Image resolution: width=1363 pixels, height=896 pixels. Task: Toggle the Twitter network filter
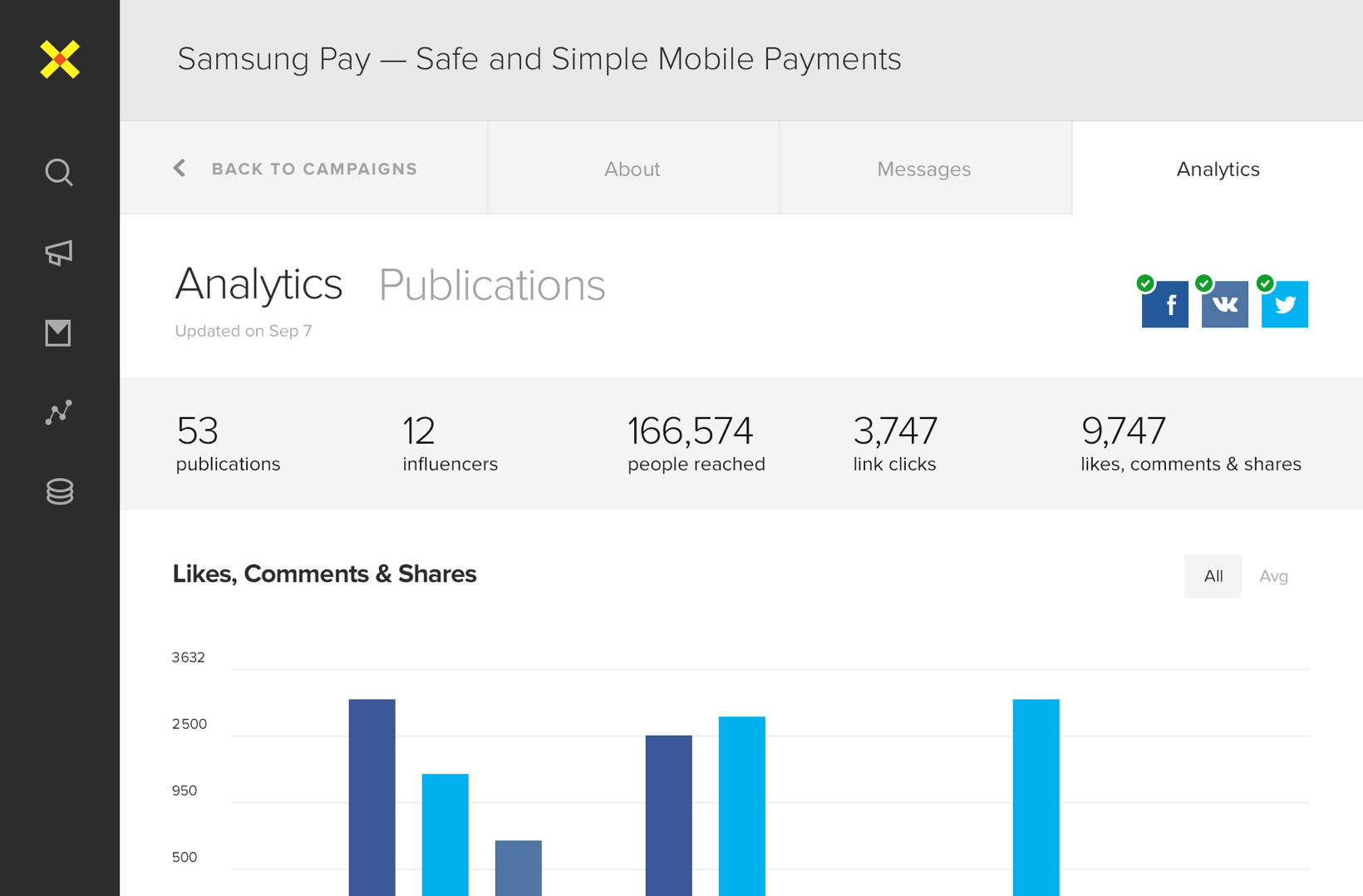click(1284, 304)
